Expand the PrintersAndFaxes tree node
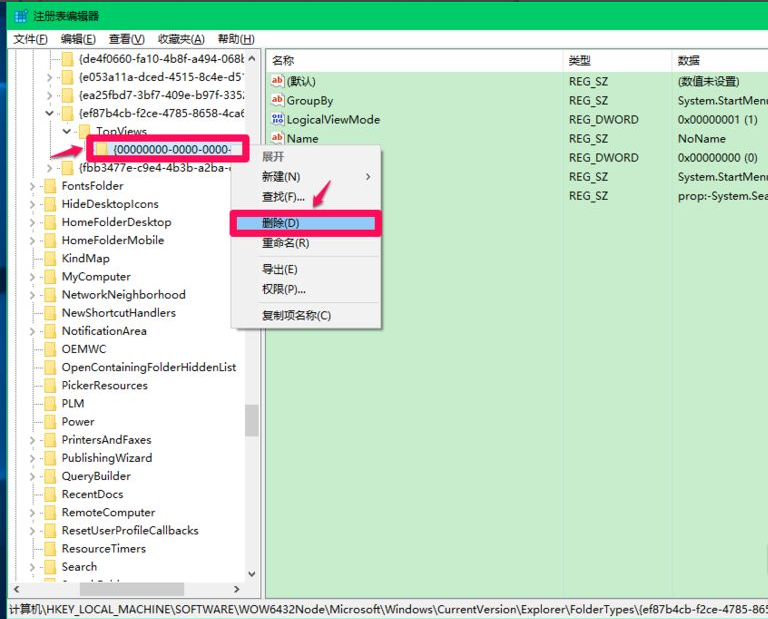This screenshot has width=768, height=619. pyautogui.click(x=33, y=440)
